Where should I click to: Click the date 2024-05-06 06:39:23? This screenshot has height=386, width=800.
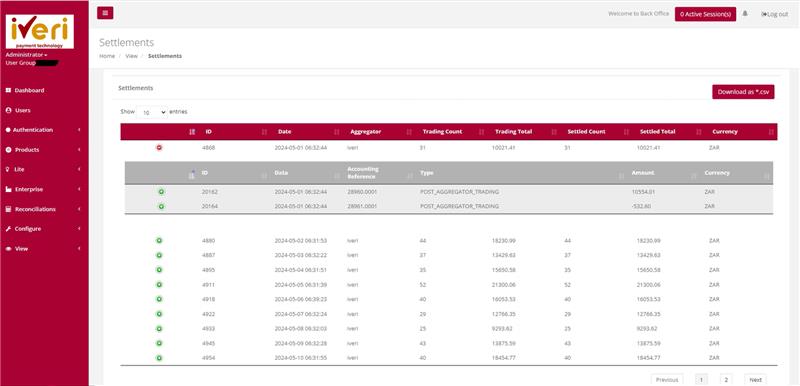[x=301, y=299]
